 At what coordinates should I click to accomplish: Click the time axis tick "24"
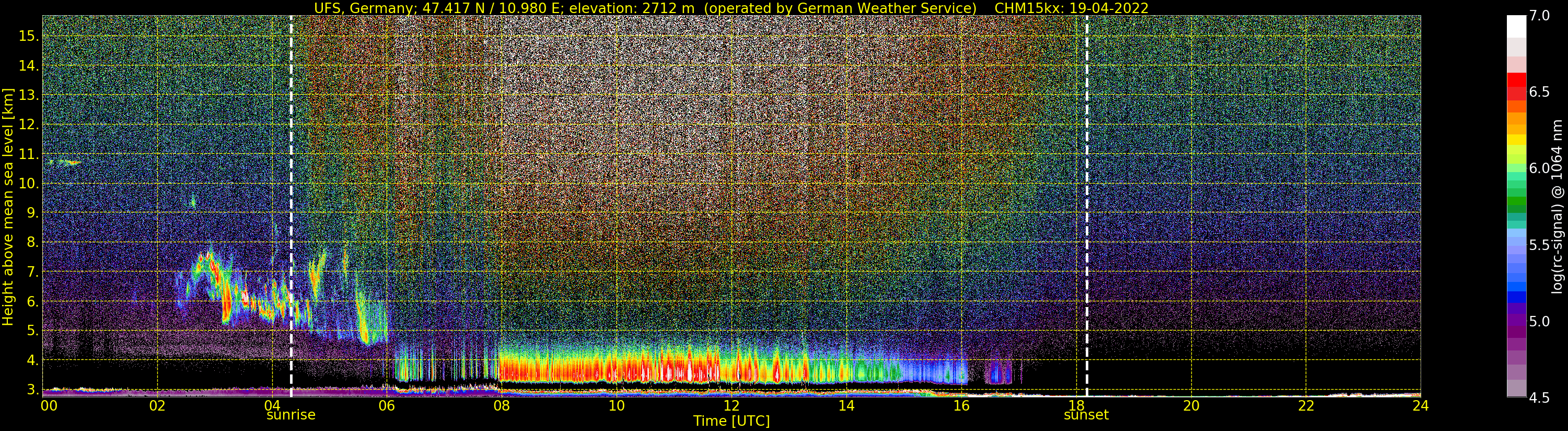pos(1420,405)
